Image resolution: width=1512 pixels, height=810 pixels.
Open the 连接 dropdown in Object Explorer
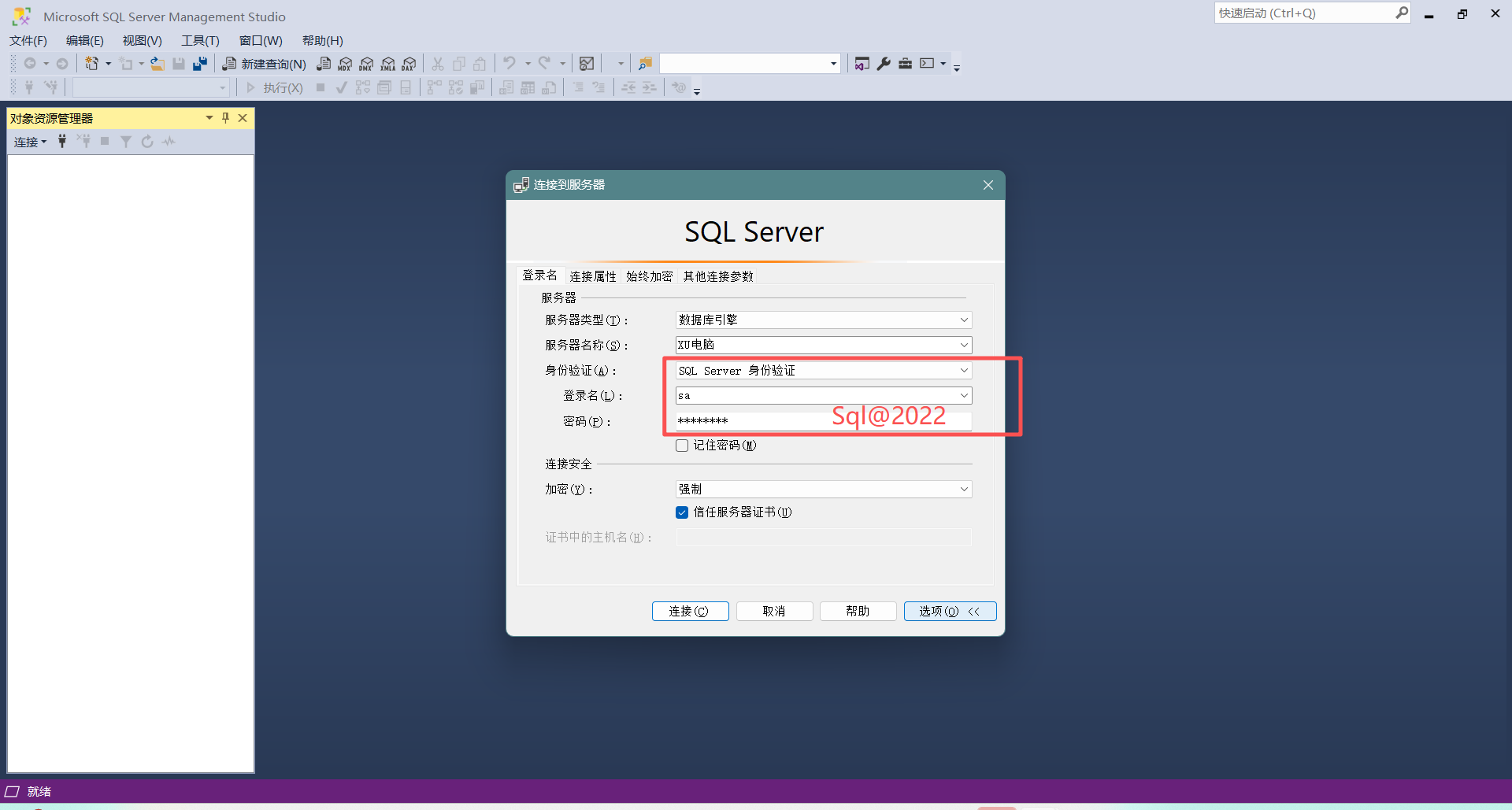coord(31,142)
